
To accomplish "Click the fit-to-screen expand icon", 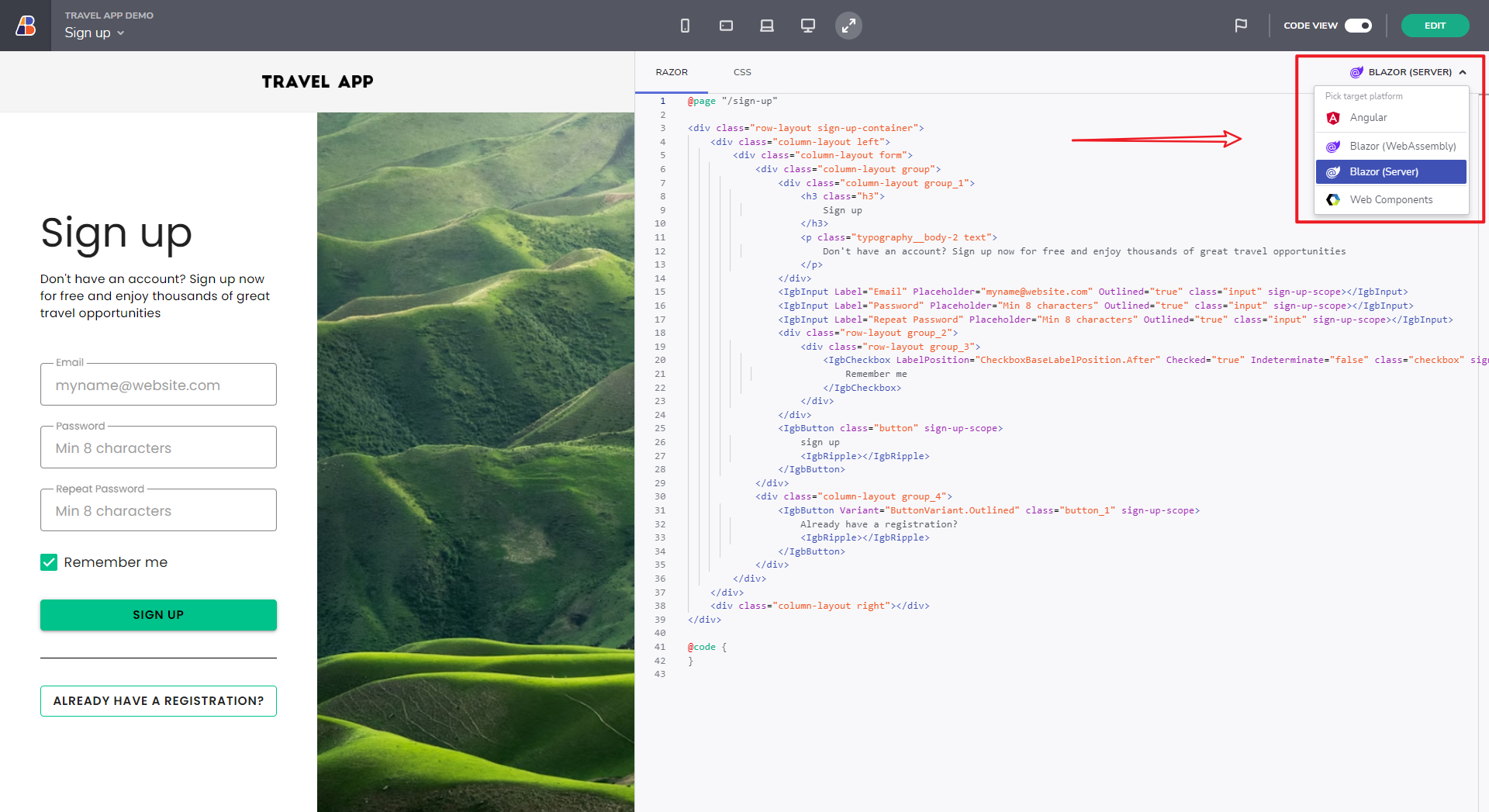I will (x=848, y=26).
